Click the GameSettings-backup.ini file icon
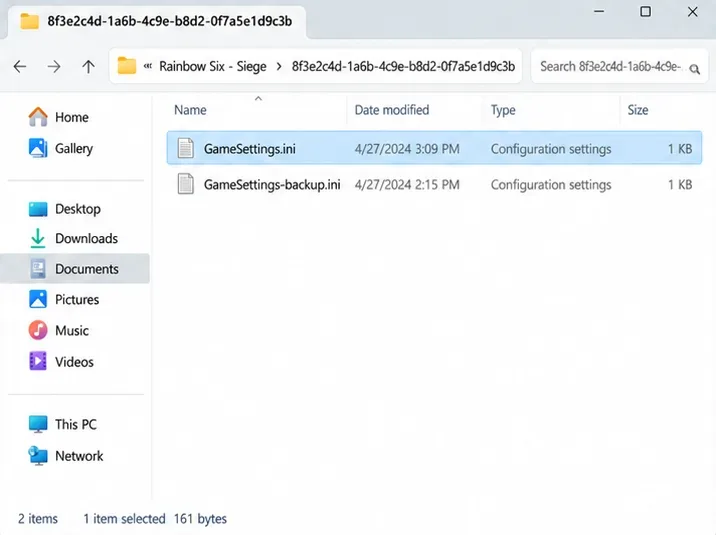The height and width of the screenshot is (535, 716). 185,184
